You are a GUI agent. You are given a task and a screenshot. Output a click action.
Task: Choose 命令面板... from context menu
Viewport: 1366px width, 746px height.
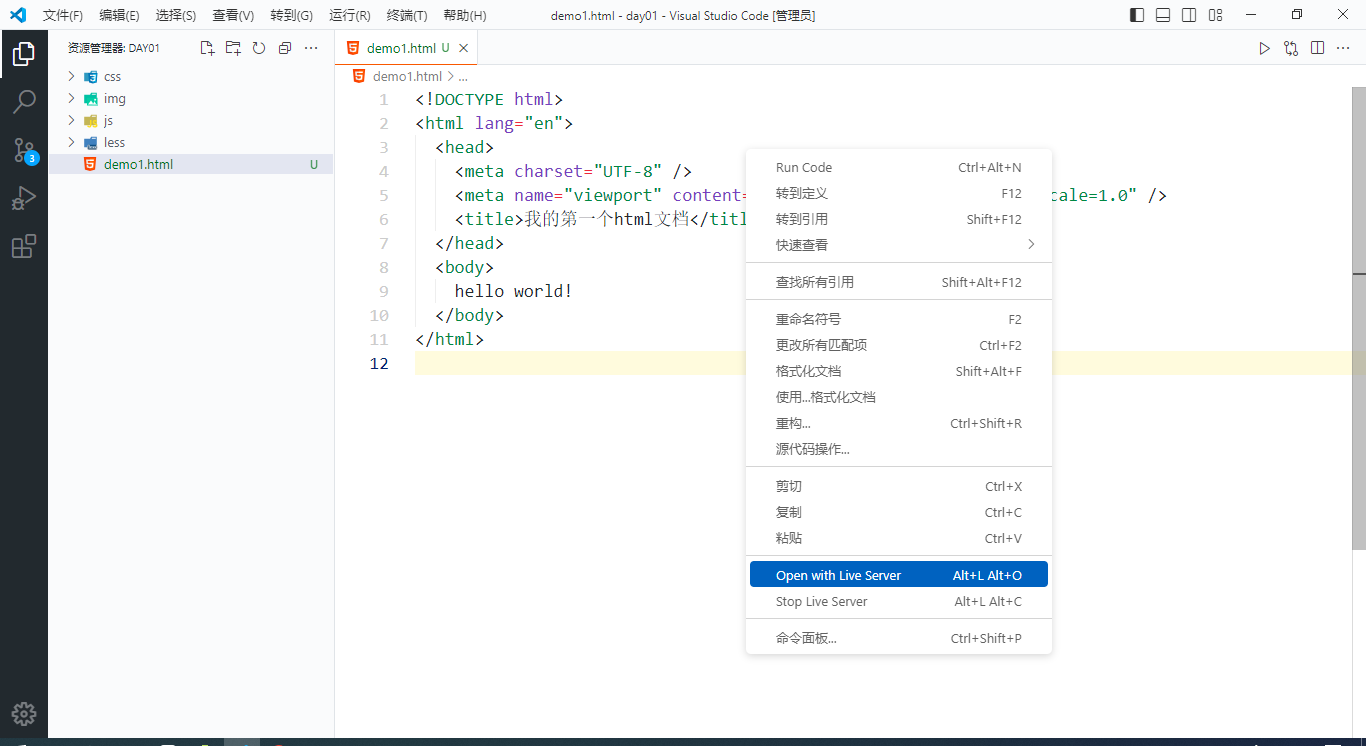(898, 638)
